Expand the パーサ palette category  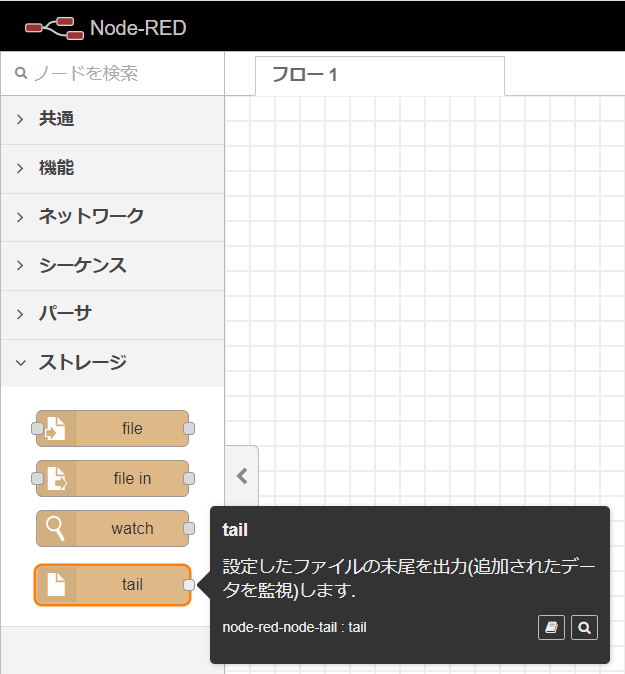pyautogui.click(x=113, y=314)
